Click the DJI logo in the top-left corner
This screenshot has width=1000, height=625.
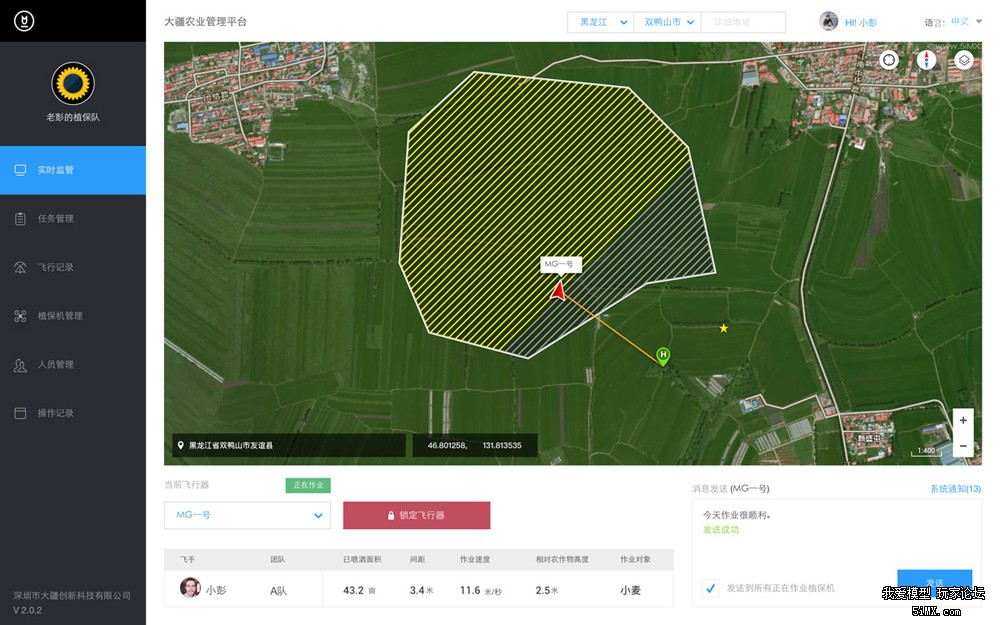pos(23,21)
